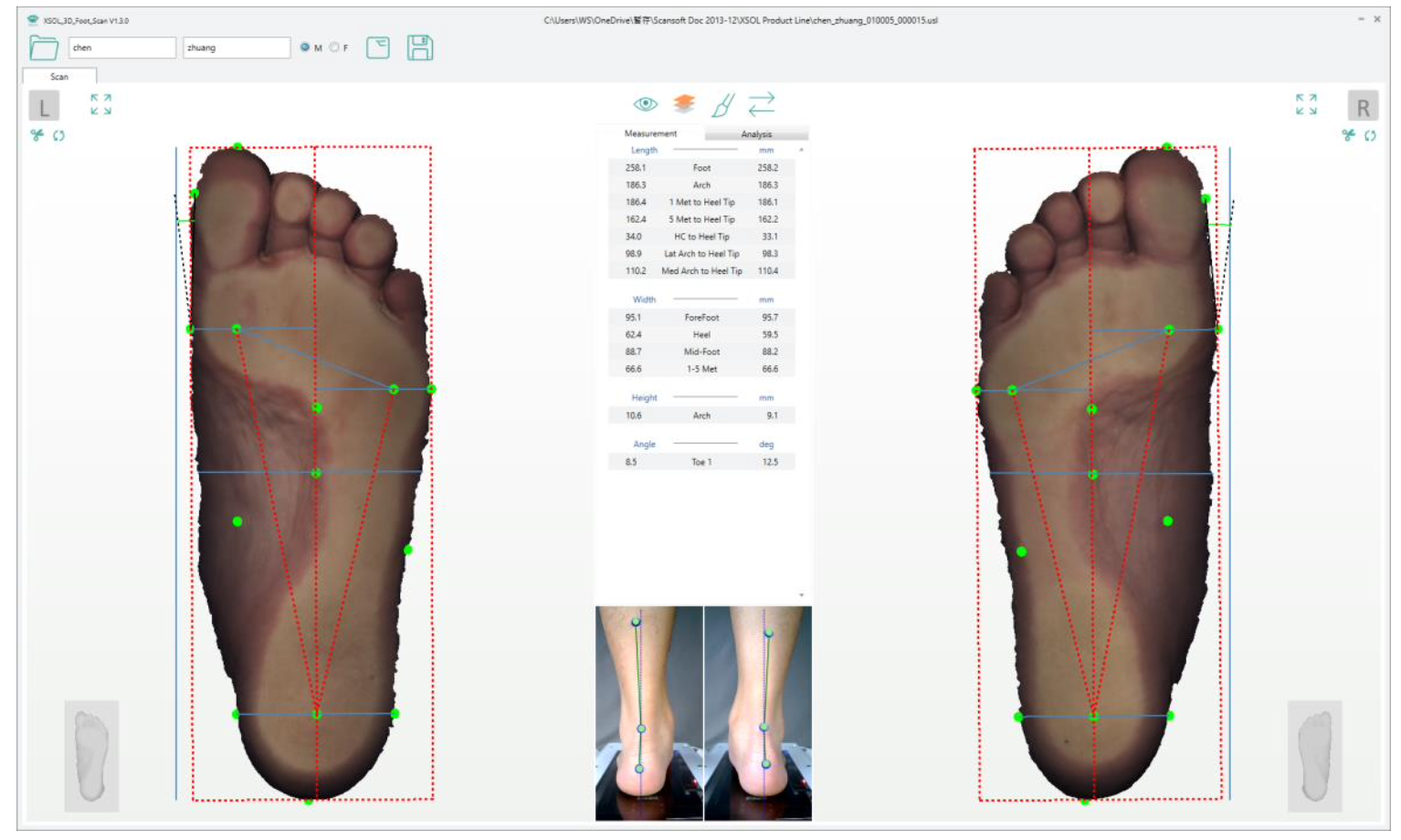Click the left foot 3D model thumbnail

(91, 756)
